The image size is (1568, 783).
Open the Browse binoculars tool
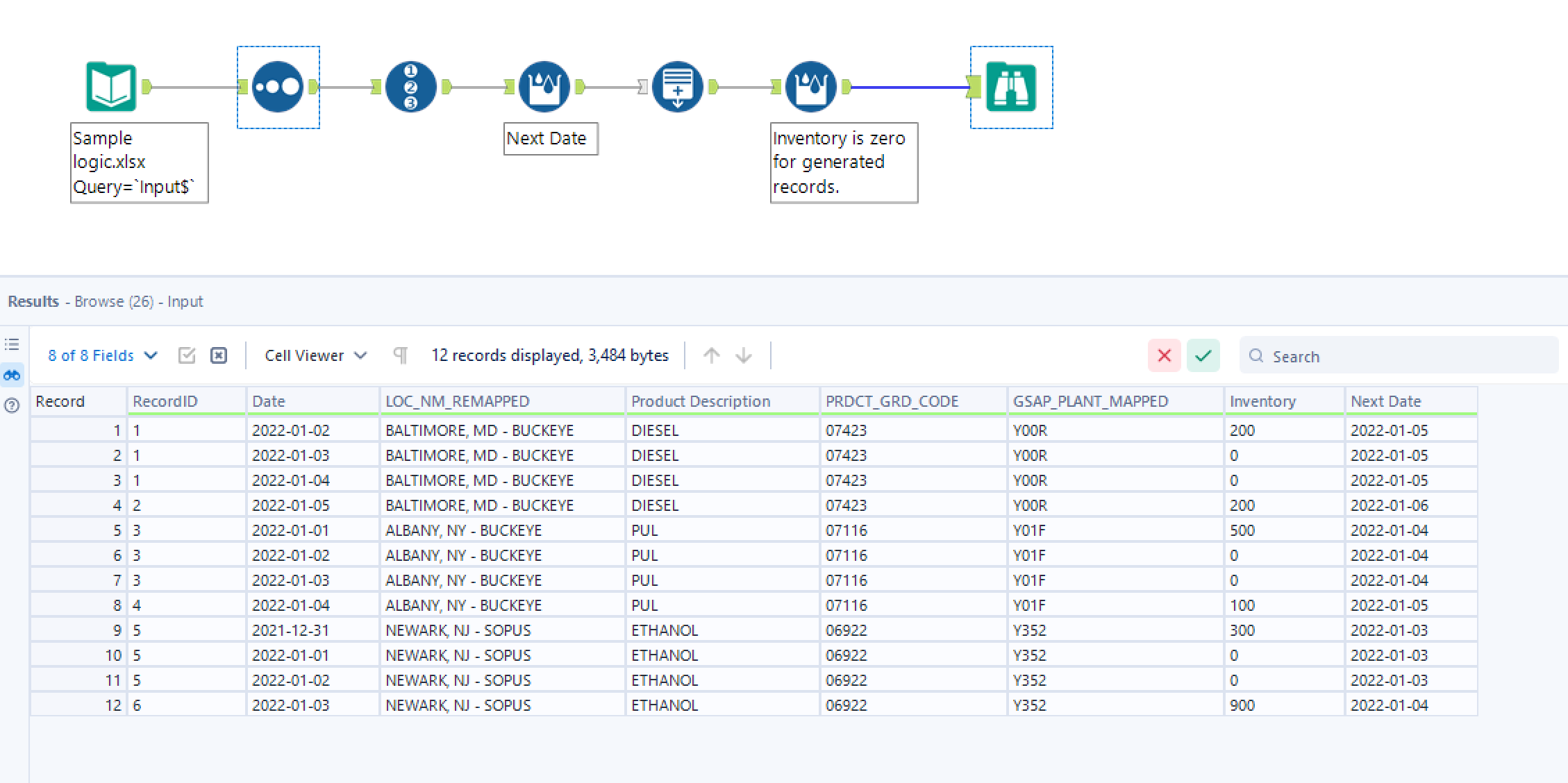click(1011, 87)
